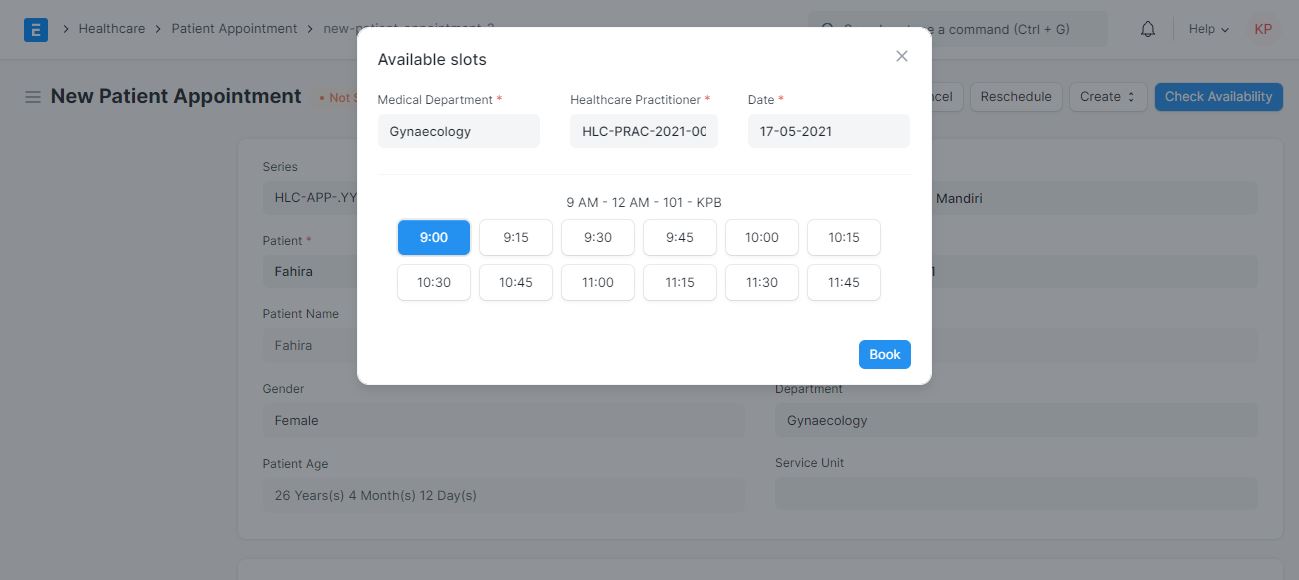Click the Reschedule button

pyautogui.click(x=1015, y=97)
